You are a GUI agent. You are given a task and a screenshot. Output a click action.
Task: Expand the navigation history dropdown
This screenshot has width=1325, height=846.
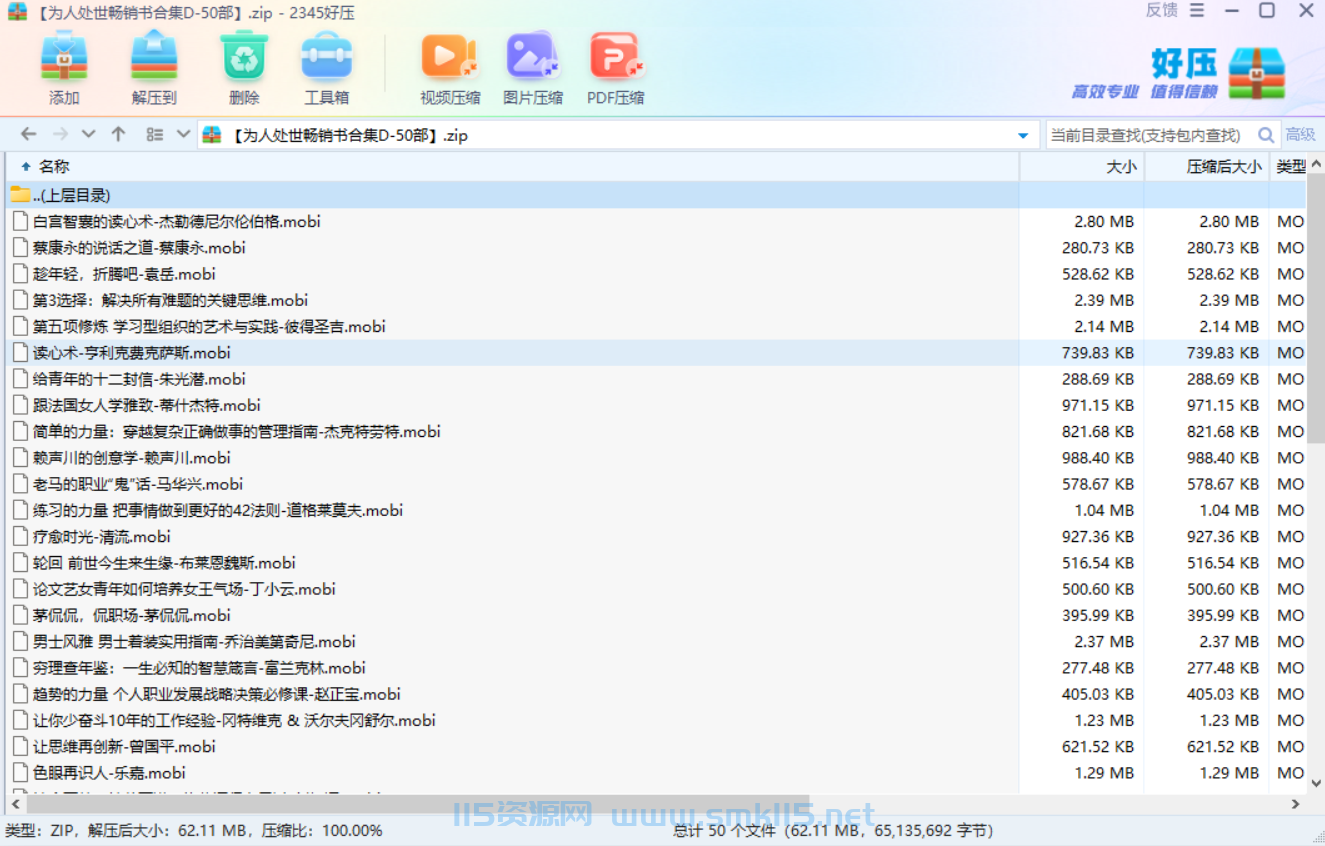point(88,134)
